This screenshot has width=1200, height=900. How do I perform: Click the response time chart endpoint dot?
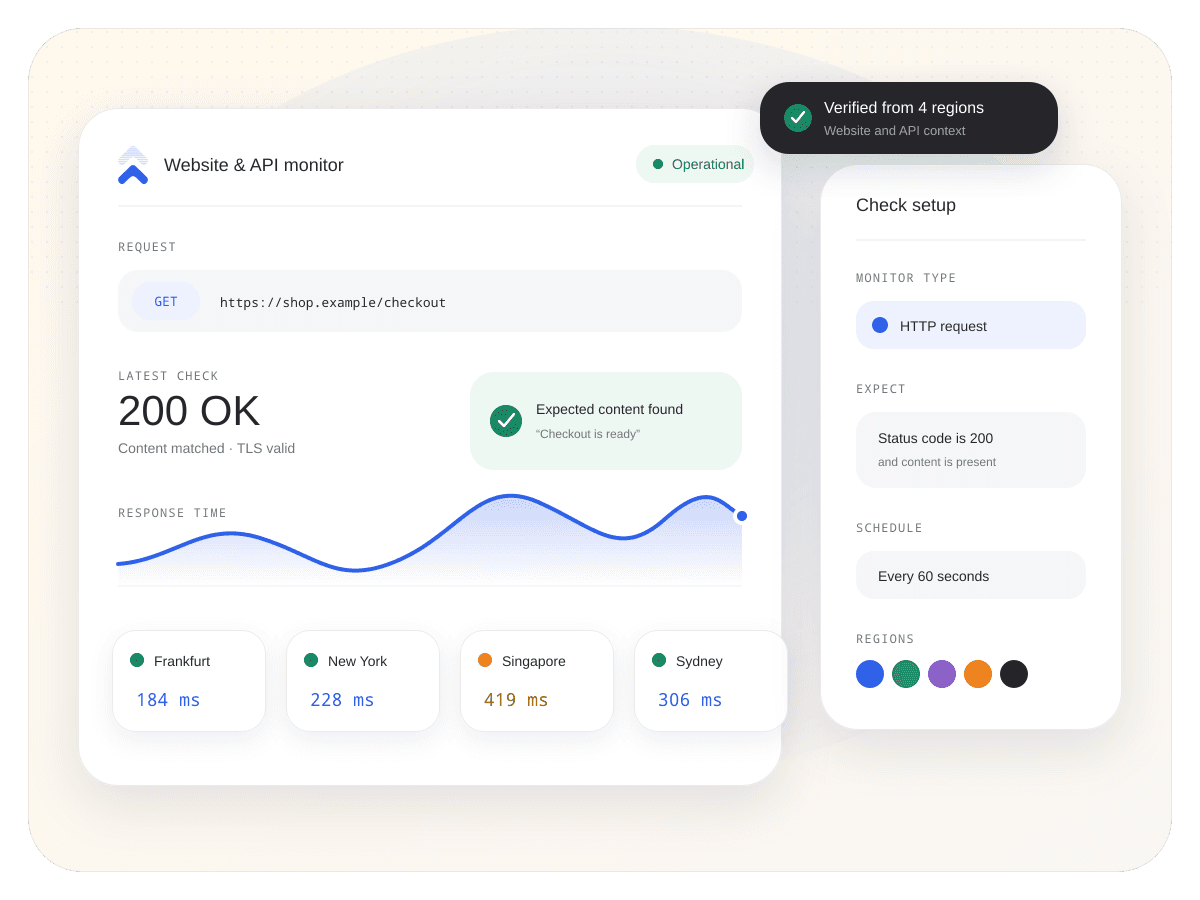pyautogui.click(x=742, y=516)
